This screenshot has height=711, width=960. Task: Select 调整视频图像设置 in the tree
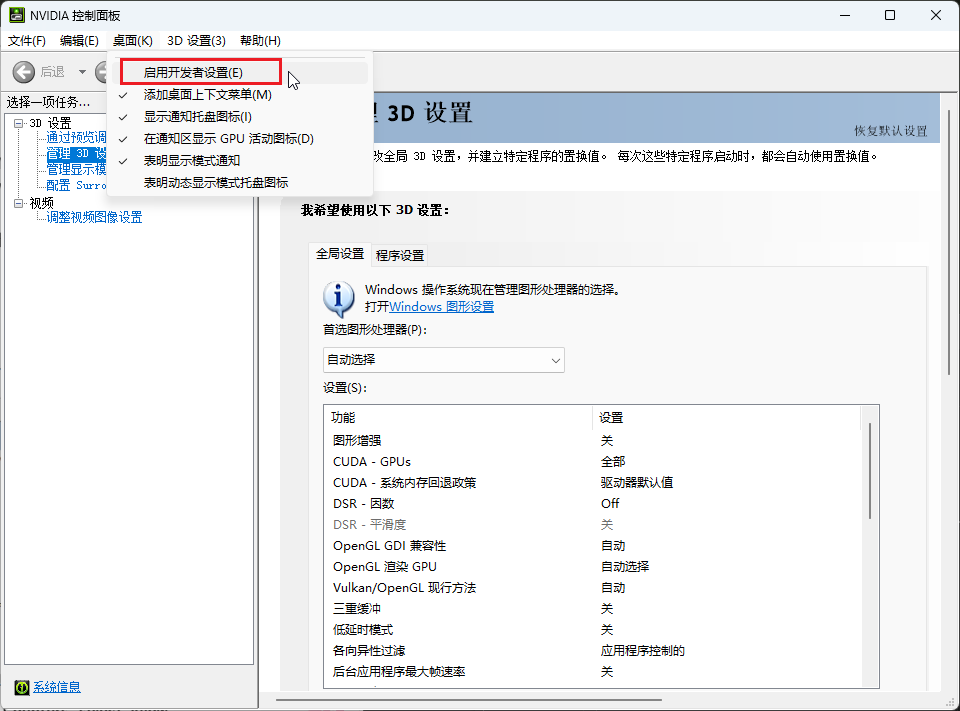(94, 217)
